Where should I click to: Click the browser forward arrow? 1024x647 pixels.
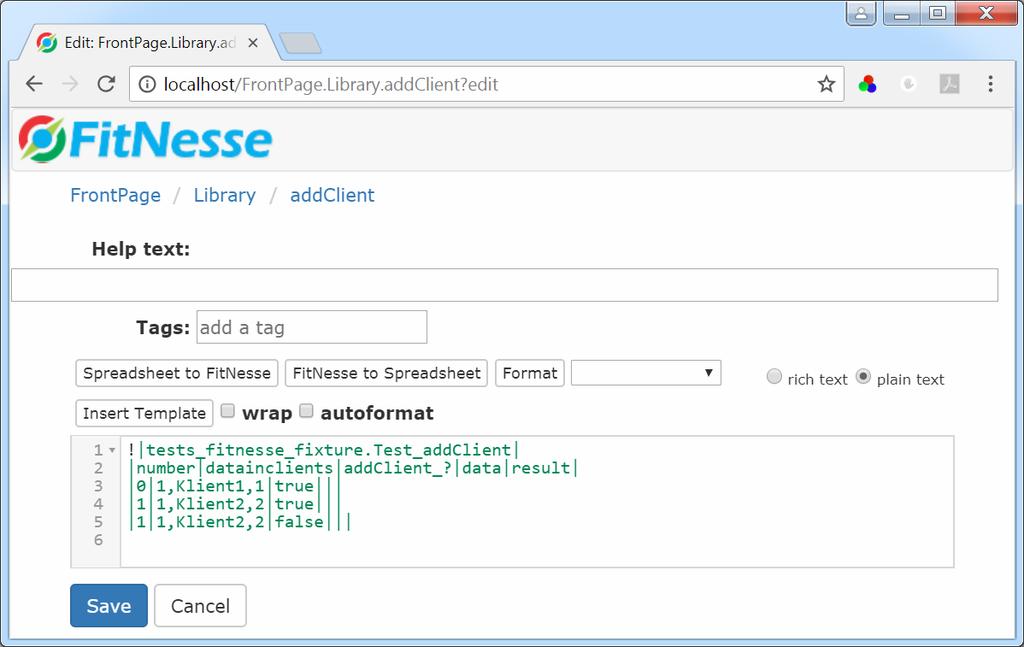coord(70,84)
